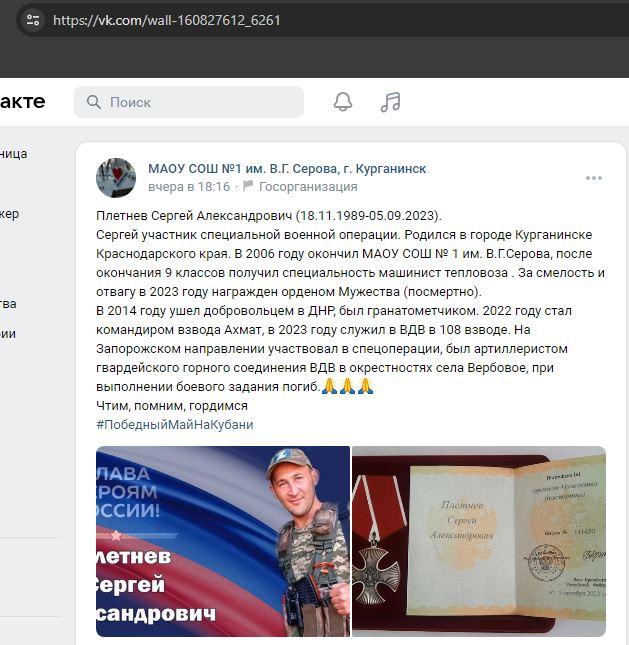Click the site settings icon in address bar
The image size is (629, 645).
tap(33, 20)
